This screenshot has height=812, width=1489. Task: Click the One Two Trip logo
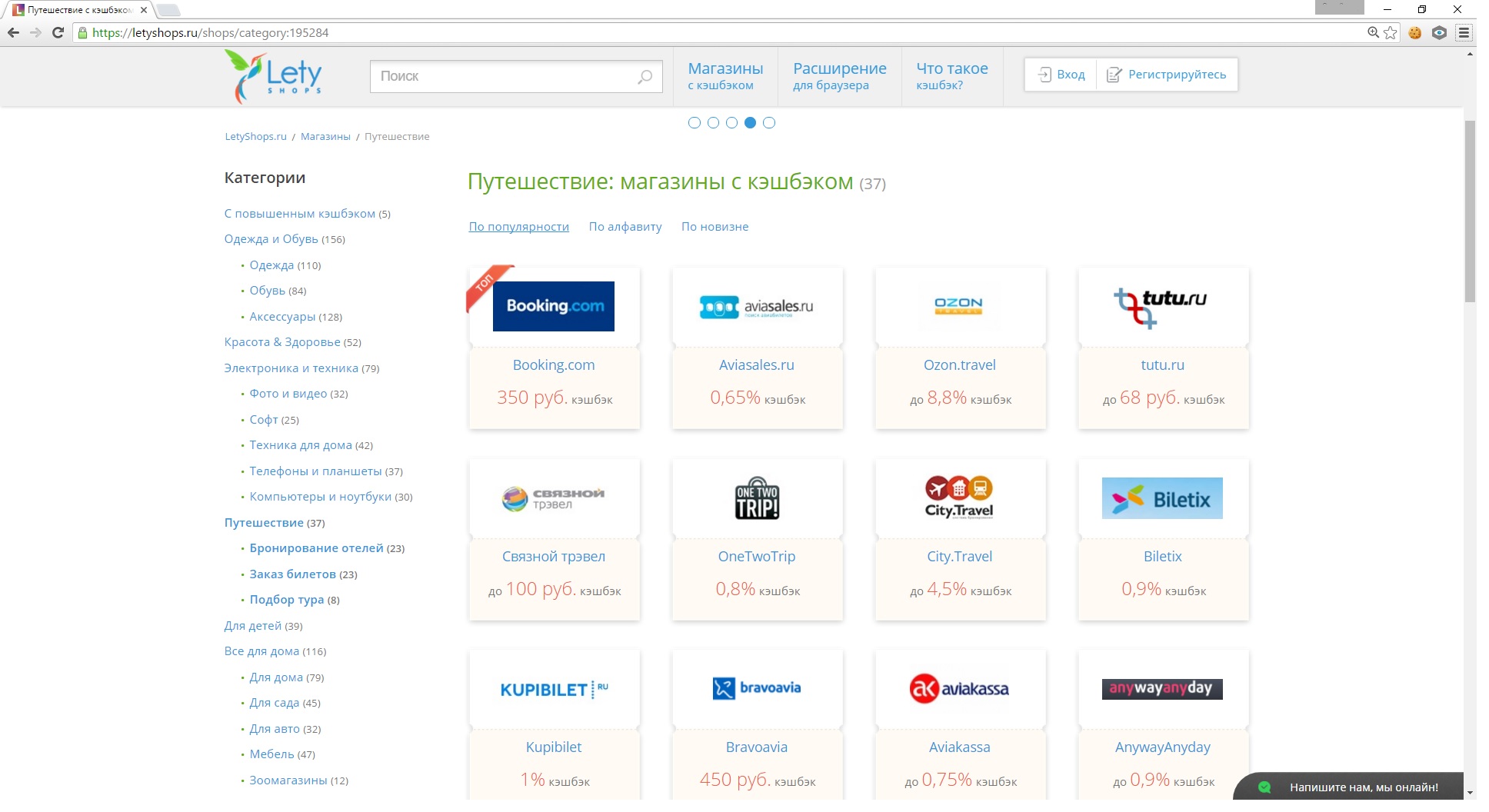point(757,498)
